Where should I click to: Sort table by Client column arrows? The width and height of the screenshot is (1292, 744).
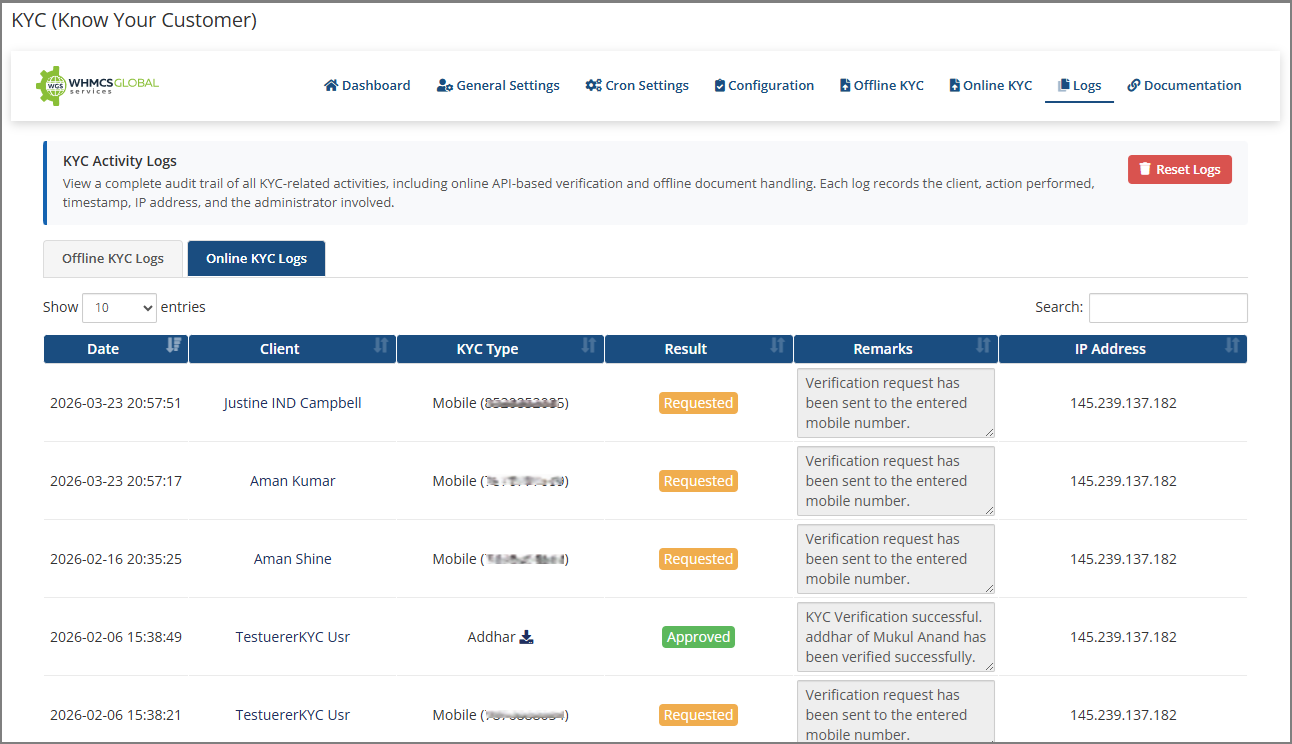[381, 346]
